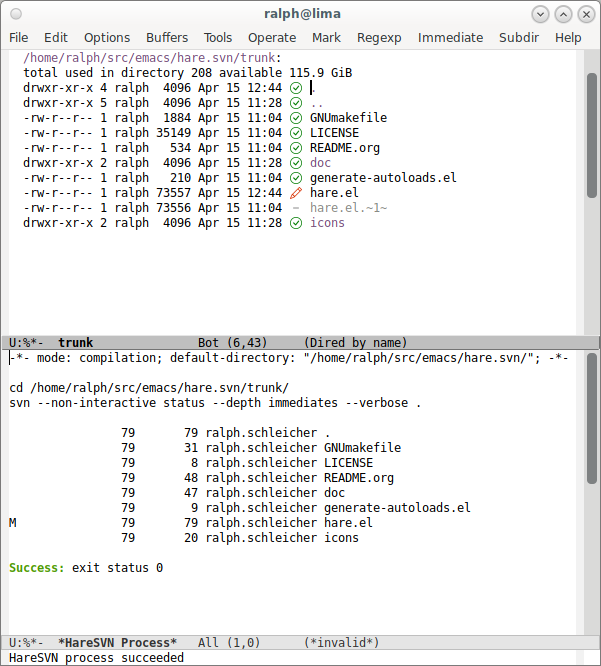Maximize the ralph@lima window
The image size is (601, 666).
[563, 14]
